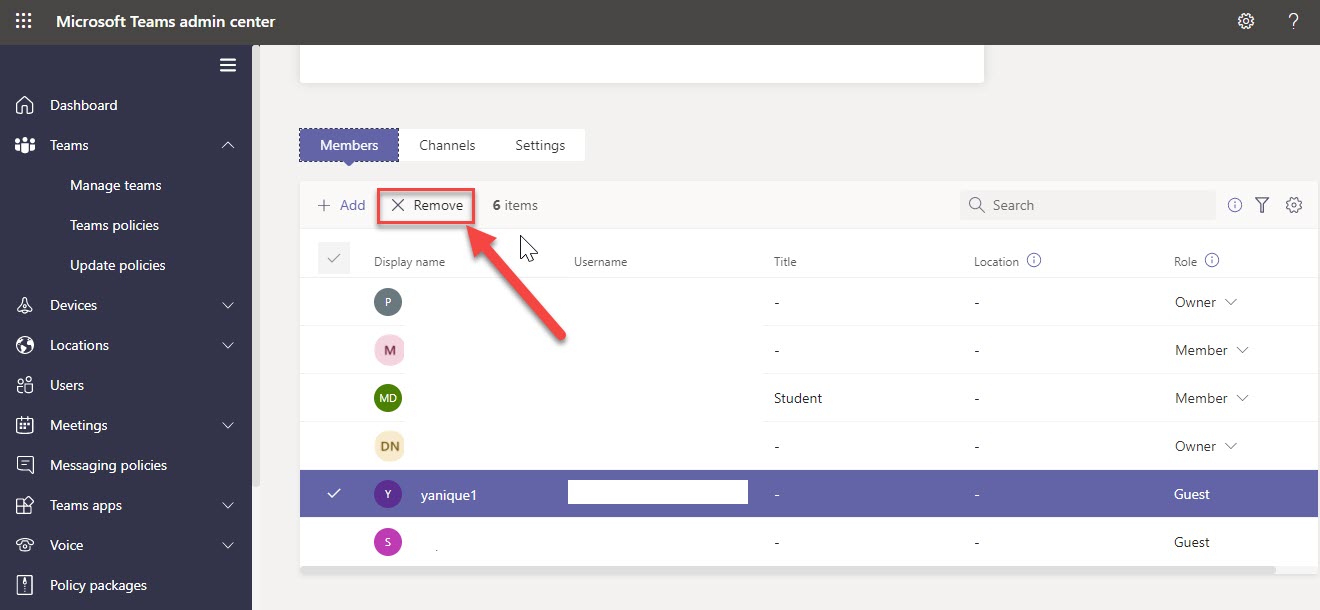1320x610 pixels.
Task: Click the Voice phone icon
Action: coord(25,545)
